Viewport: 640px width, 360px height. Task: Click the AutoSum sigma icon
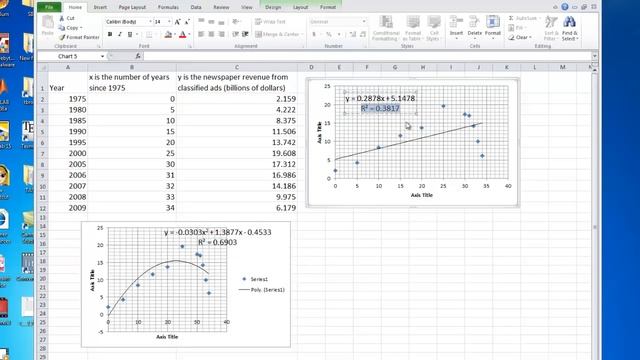(511, 18)
